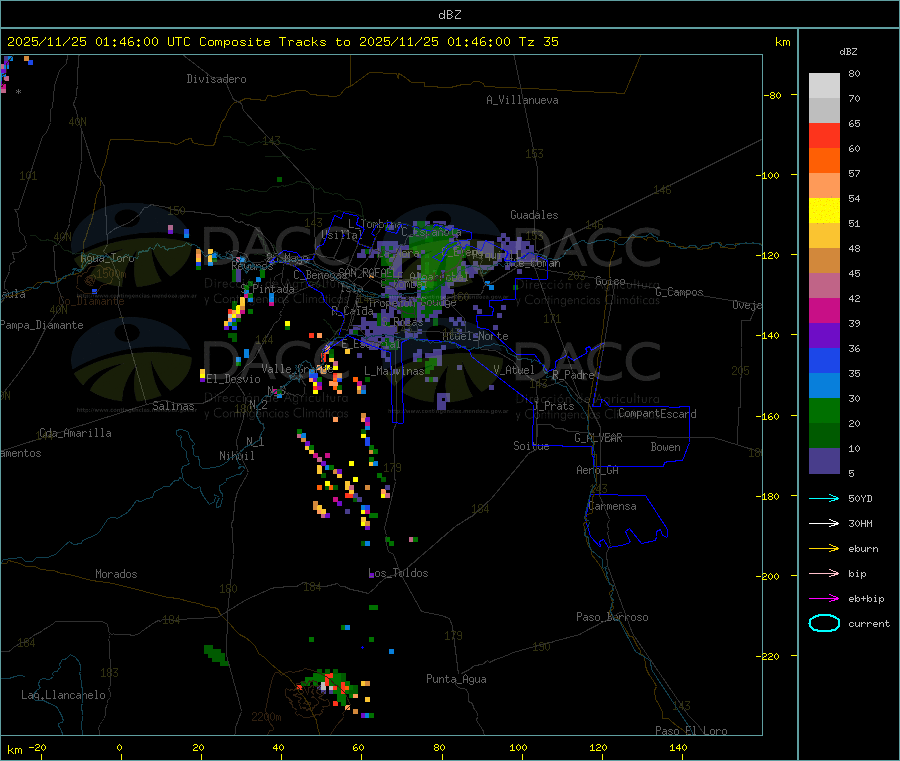Click the 140 km bottom axis label

coord(678,747)
